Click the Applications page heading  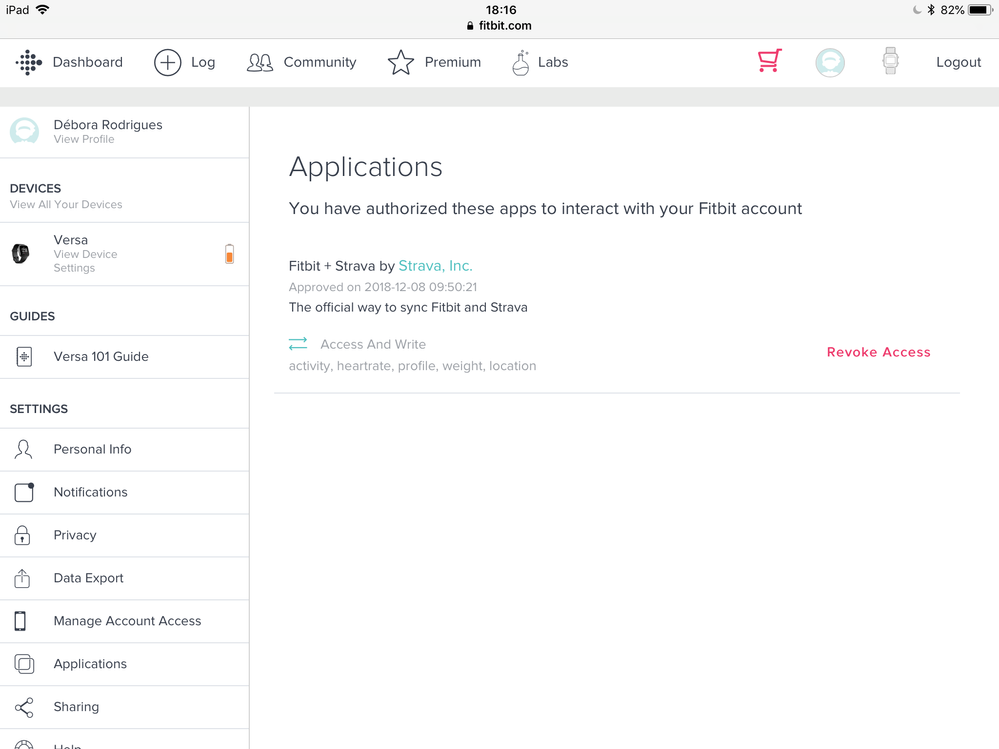(x=366, y=168)
